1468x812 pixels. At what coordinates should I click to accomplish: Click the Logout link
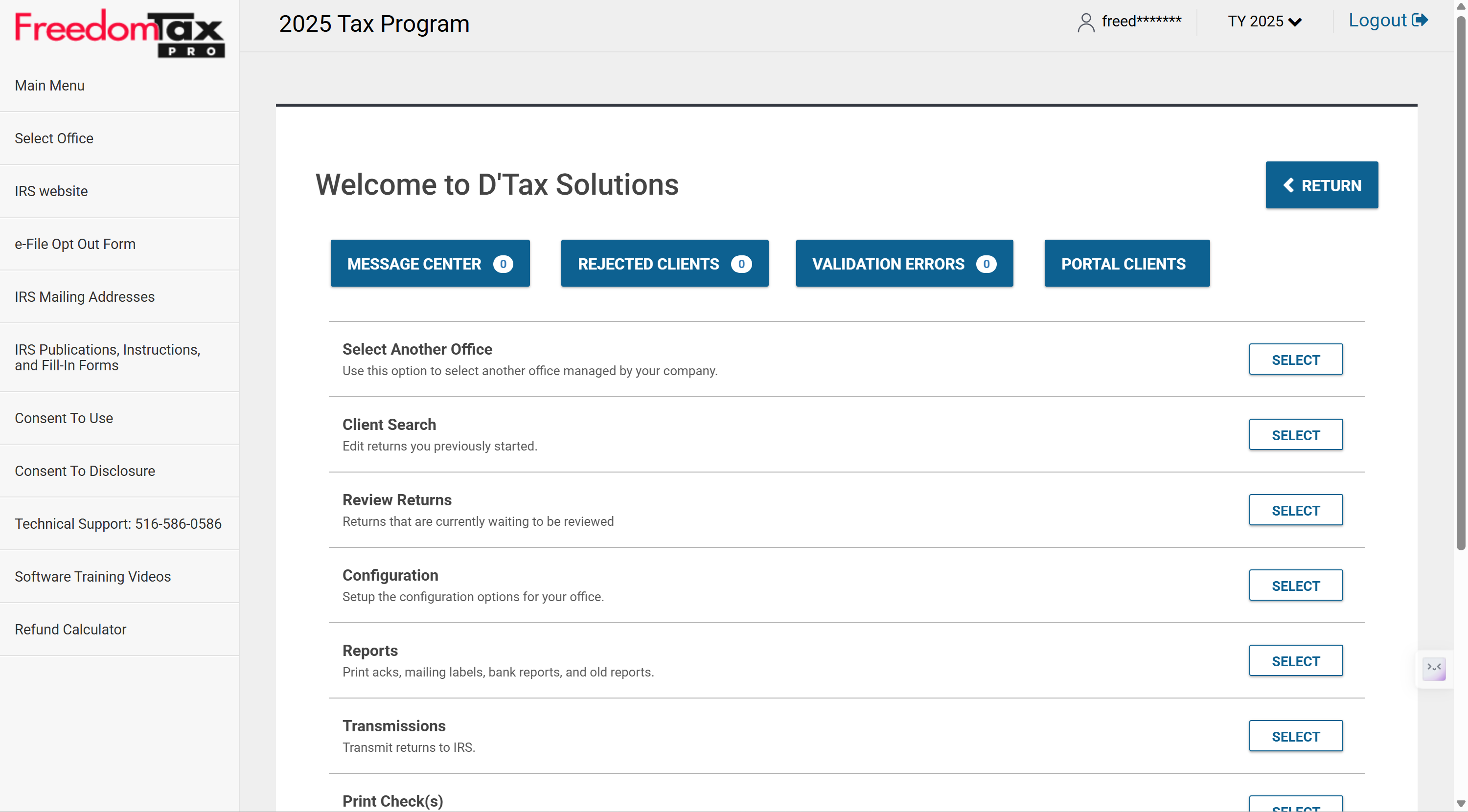tap(1388, 21)
